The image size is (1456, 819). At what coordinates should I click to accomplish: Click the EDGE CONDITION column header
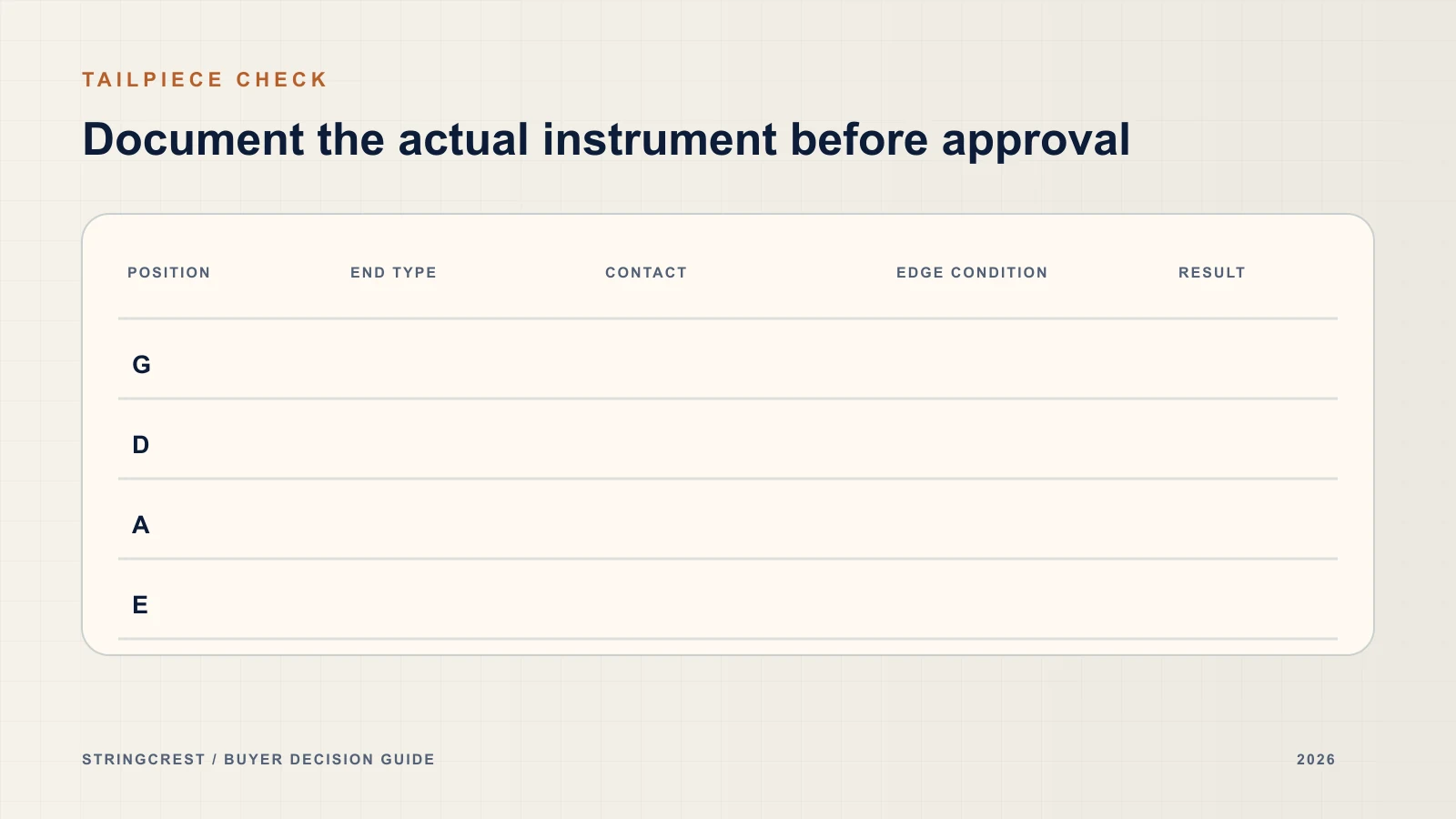[x=972, y=273]
